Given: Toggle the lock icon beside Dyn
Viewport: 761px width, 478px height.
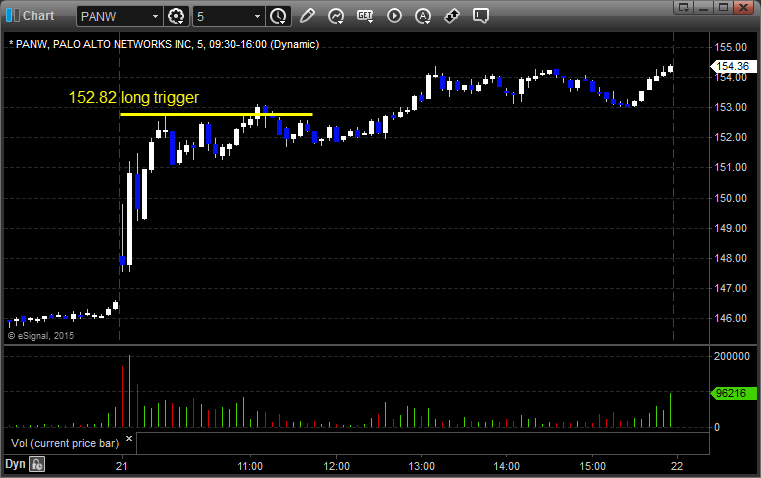Looking at the screenshot, I should [37, 464].
